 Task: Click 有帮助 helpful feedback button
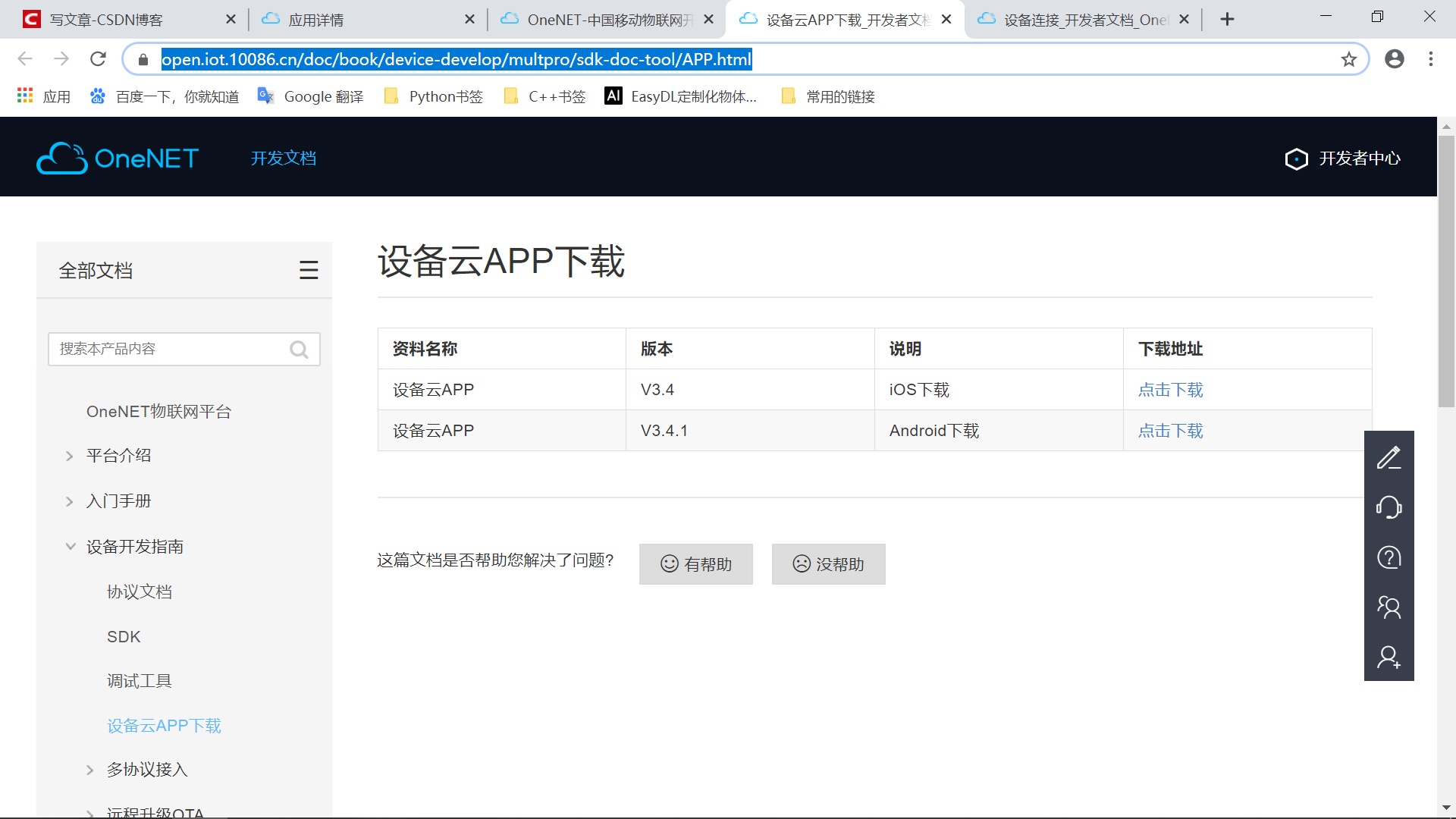(x=697, y=564)
